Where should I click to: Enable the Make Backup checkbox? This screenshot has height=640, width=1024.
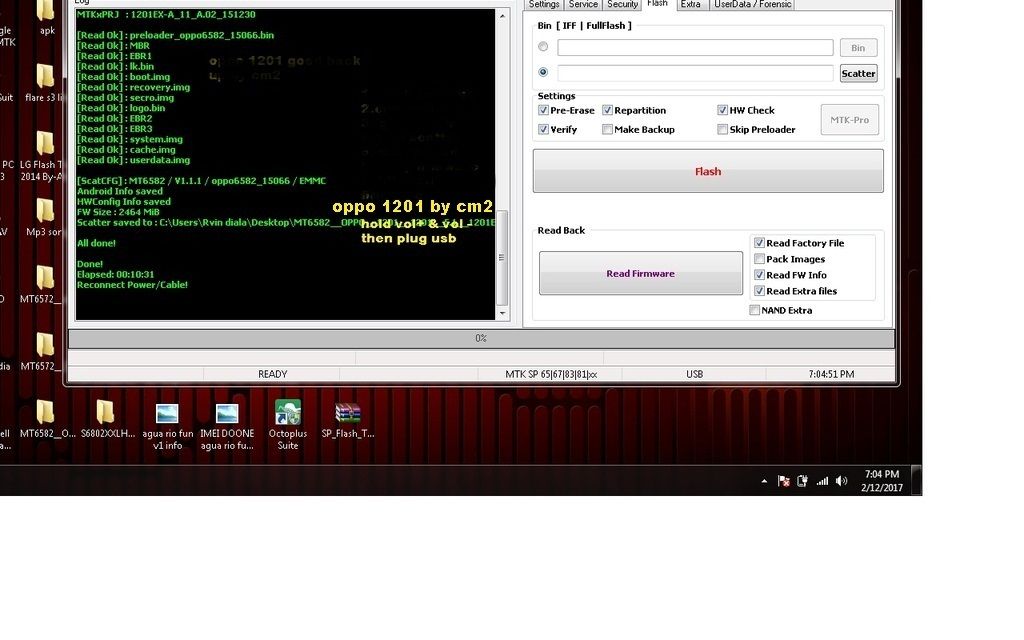coord(608,130)
